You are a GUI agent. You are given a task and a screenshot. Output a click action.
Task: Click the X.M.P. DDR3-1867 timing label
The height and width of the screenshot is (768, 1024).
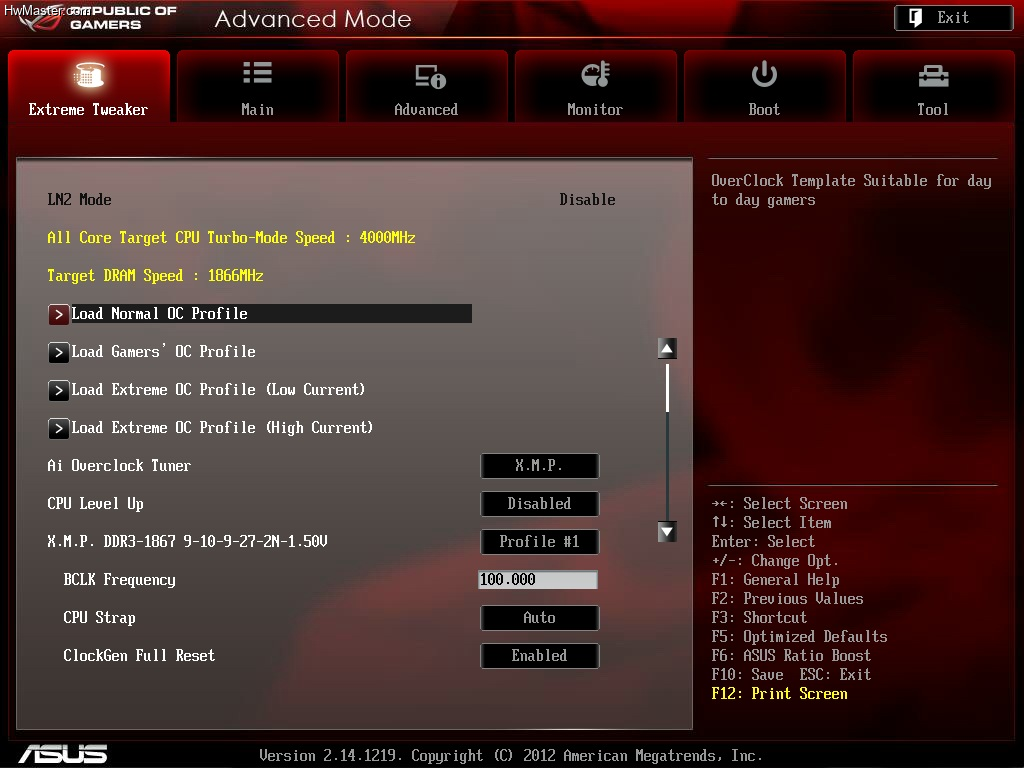coord(187,541)
